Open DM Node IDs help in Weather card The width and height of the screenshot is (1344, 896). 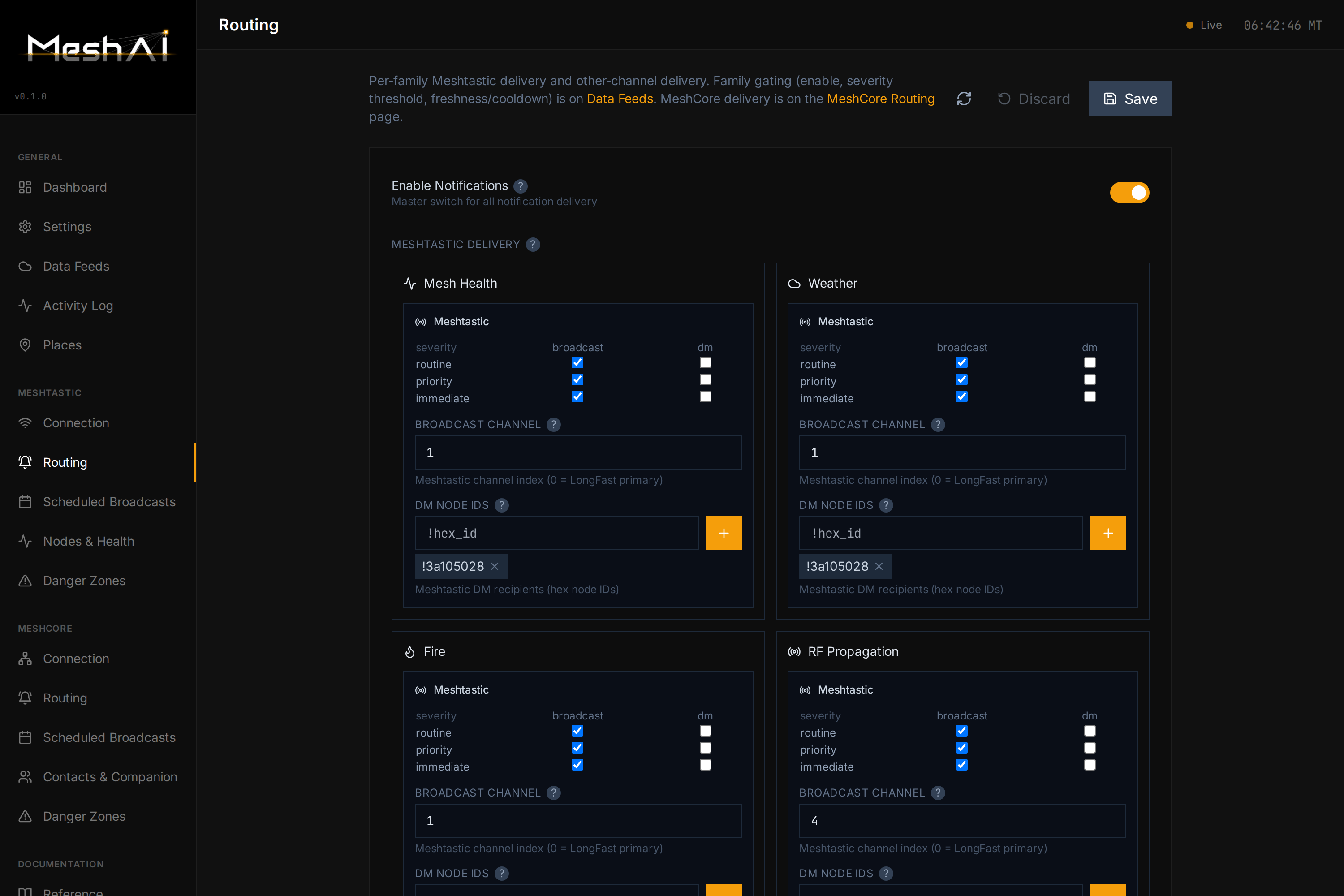pos(886,505)
